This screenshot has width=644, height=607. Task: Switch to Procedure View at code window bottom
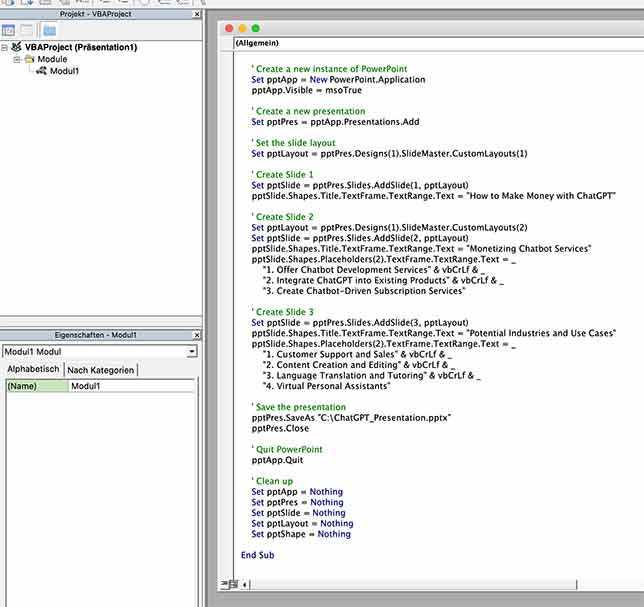225,584
